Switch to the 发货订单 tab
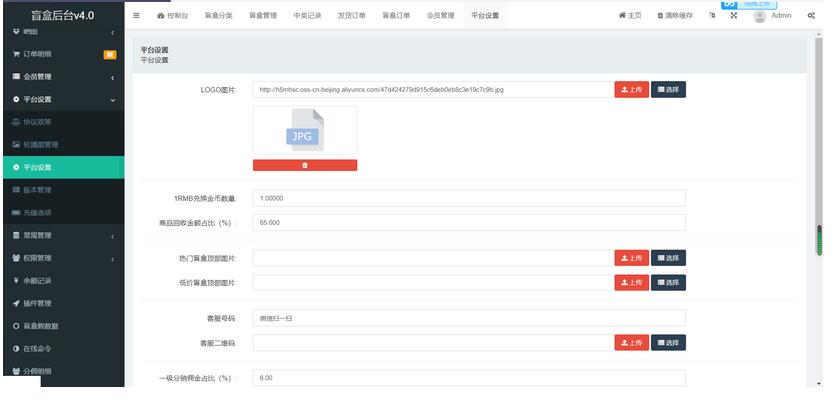 (352, 16)
